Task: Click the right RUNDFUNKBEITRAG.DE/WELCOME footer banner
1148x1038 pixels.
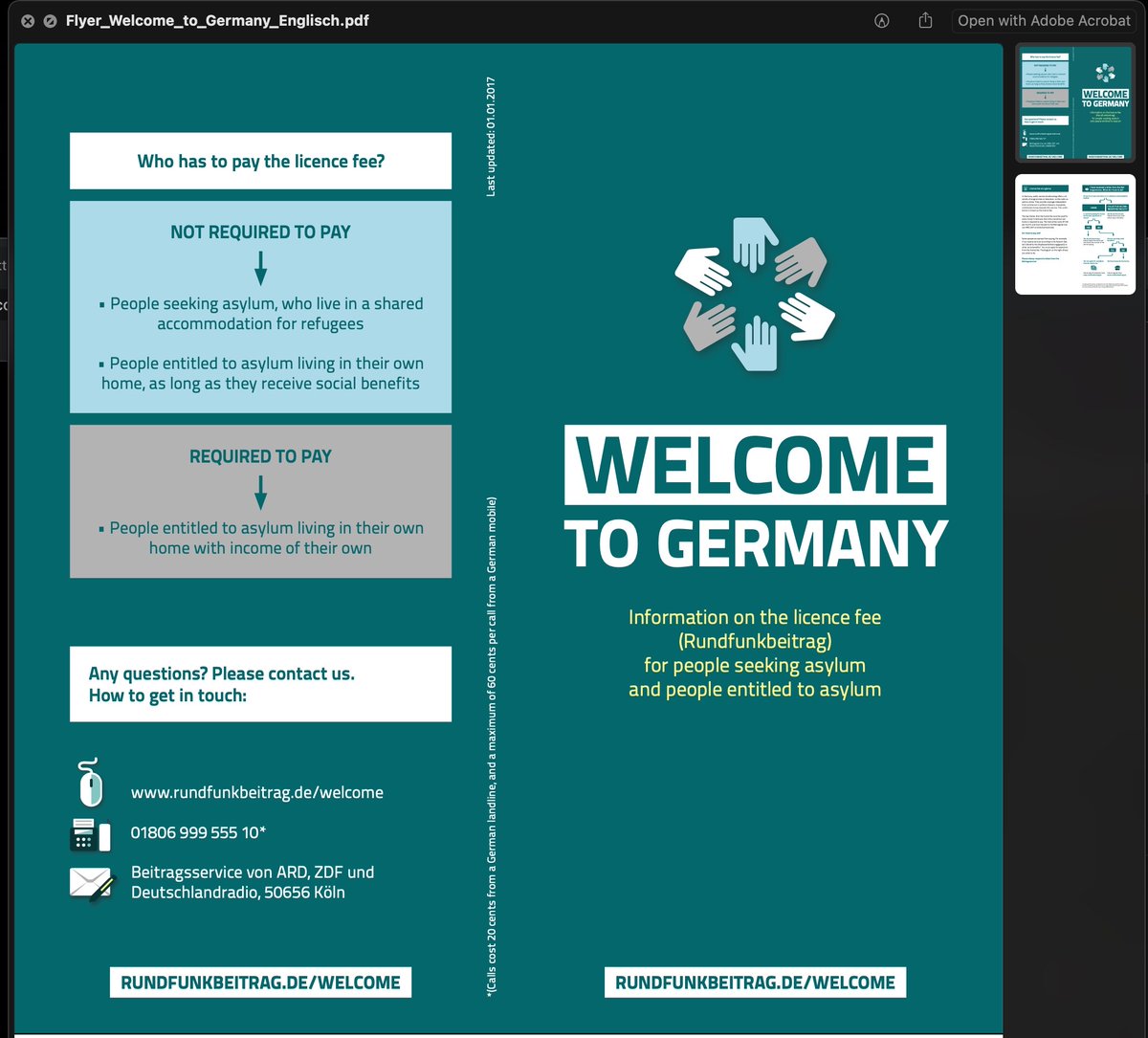Action: pos(755,983)
